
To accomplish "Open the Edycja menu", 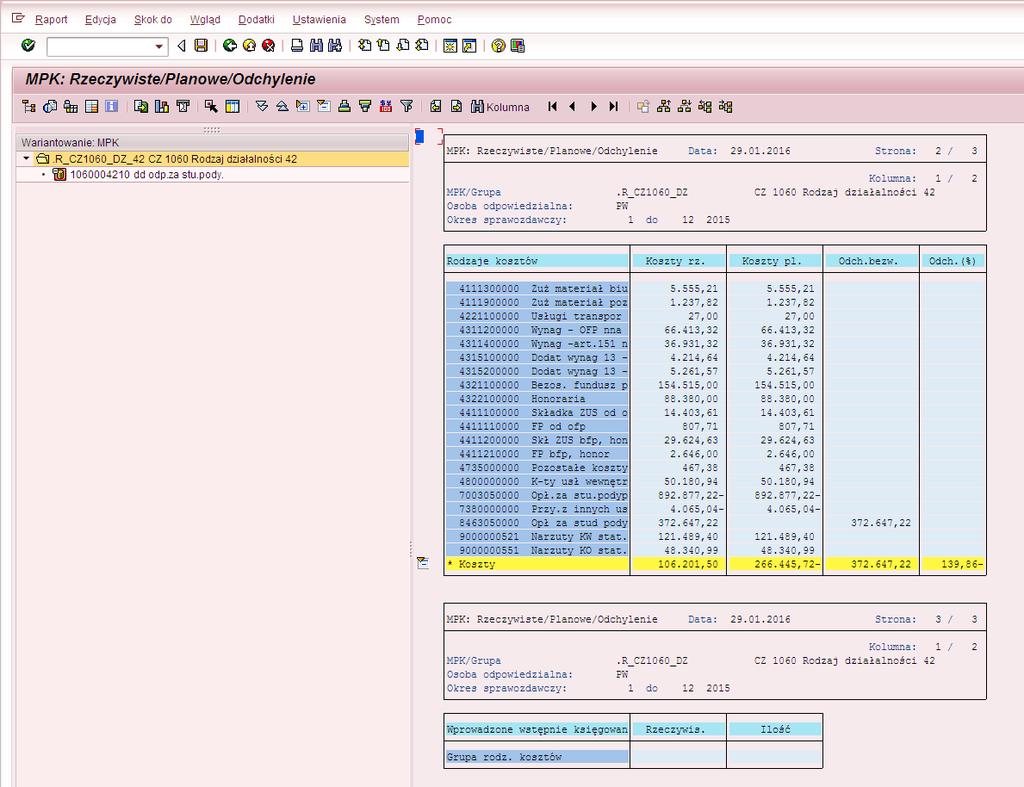I will coord(101,20).
